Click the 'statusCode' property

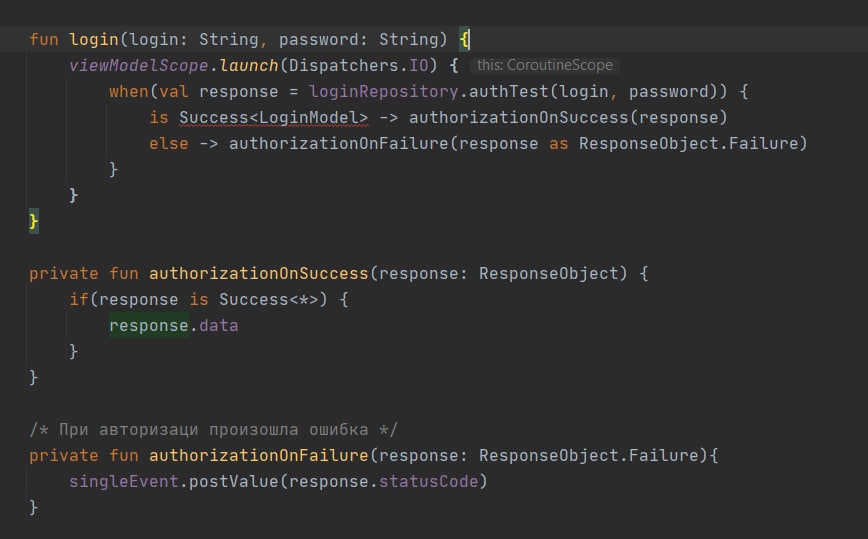(428, 481)
